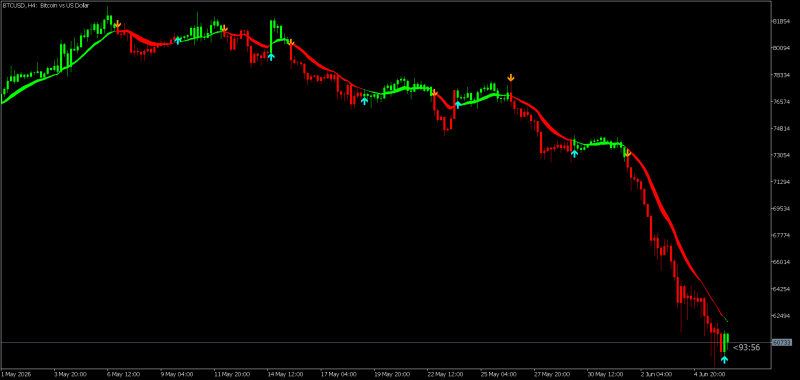Click the '9 May 04:00' time label
Viewport: 800px width, 380px height.
tap(176, 374)
